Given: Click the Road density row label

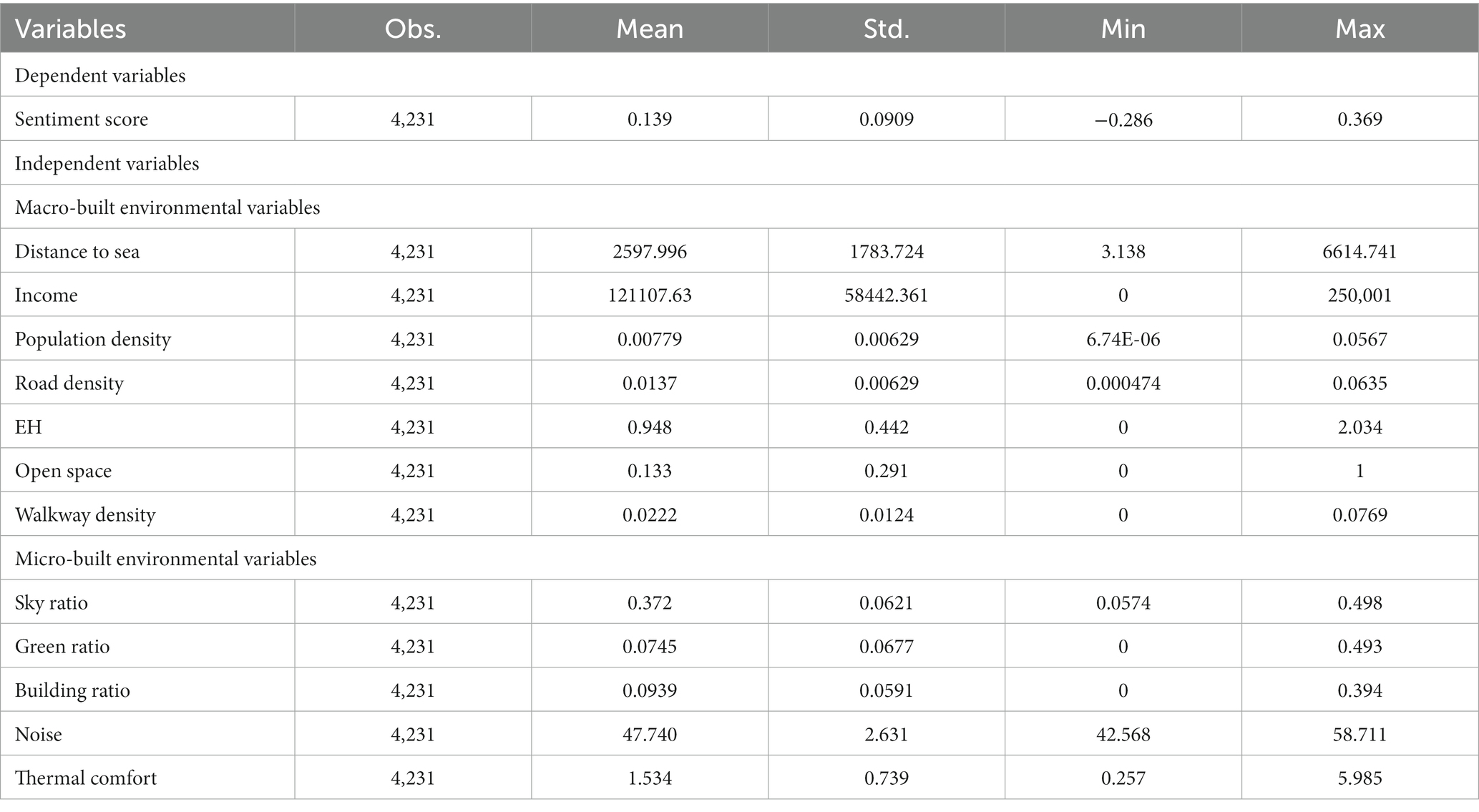Looking at the screenshot, I should pos(69,383).
